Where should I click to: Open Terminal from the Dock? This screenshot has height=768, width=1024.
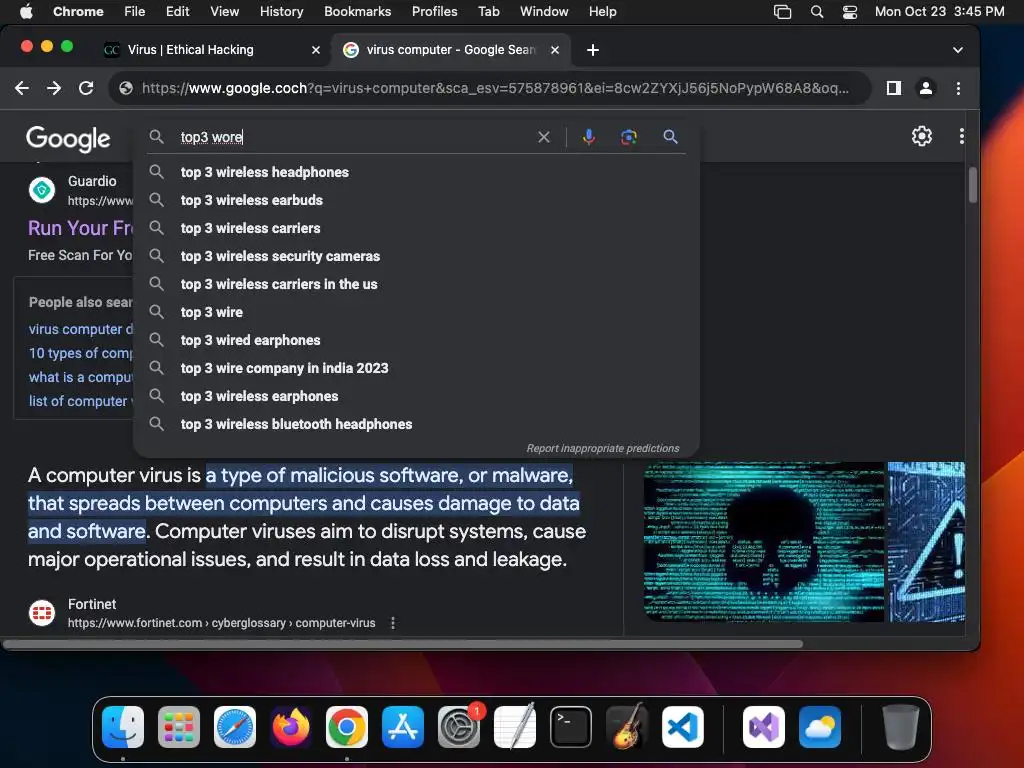point(571,727)
